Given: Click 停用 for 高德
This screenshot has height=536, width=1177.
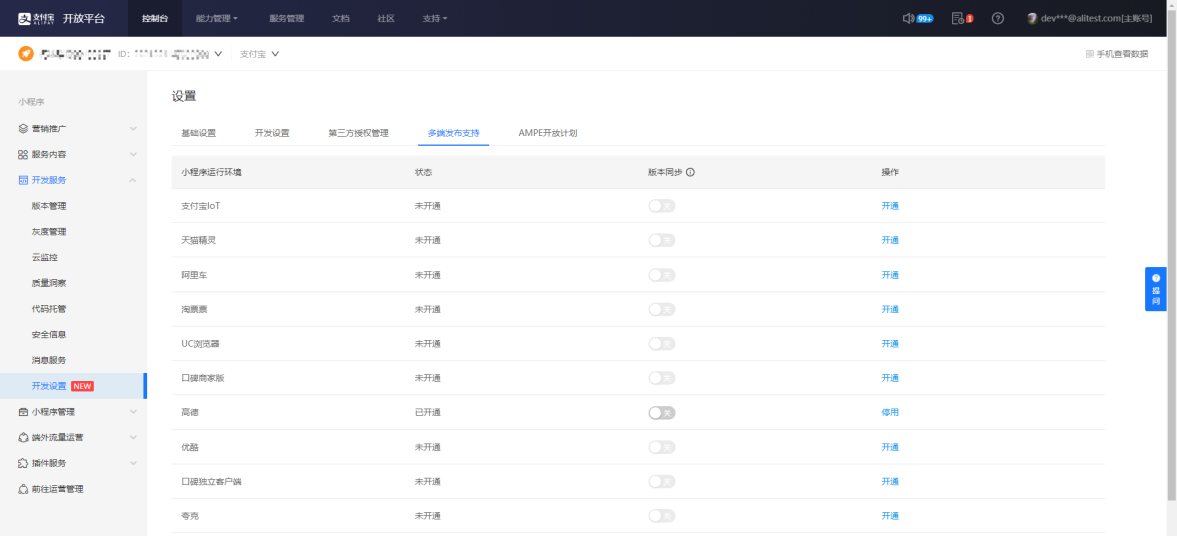Looking at the screenshot, I should tap(890, 413).
